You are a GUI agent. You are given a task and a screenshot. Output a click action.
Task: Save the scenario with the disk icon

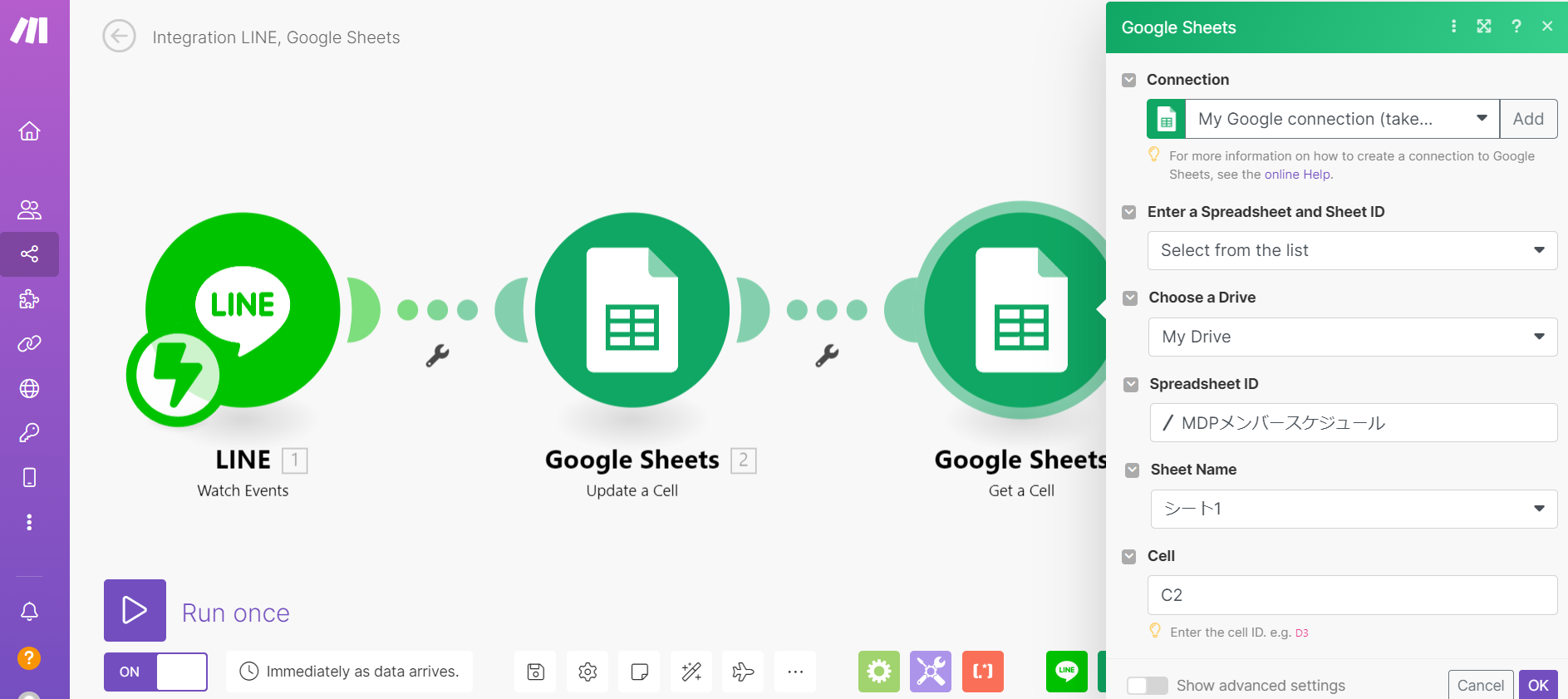(535, 672)
